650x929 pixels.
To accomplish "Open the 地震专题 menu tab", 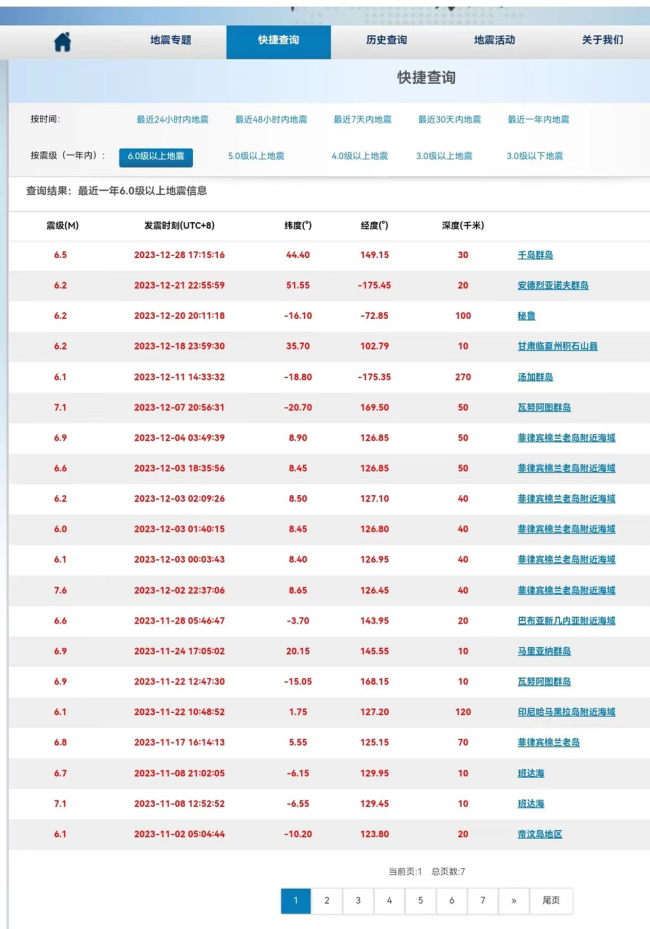I will click(x=170, y=41).
